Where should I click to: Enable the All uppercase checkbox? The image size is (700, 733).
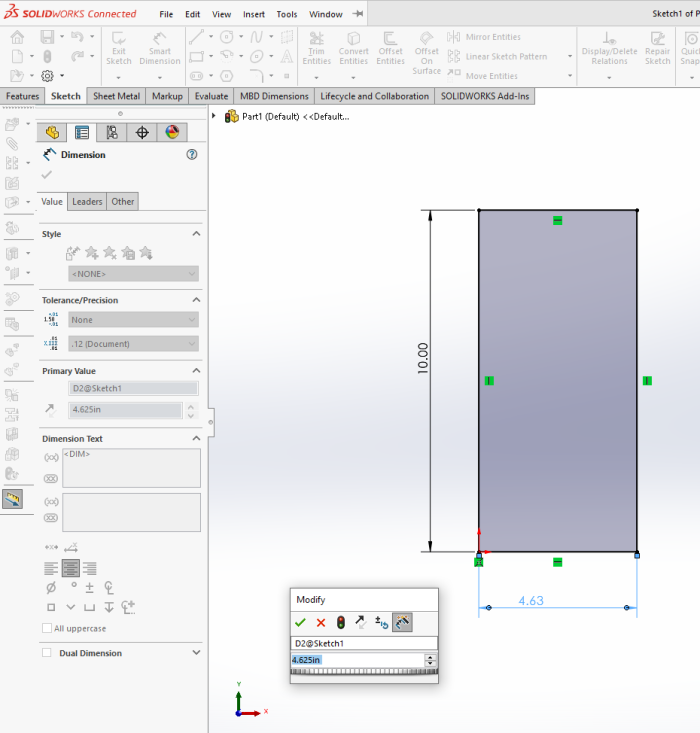tap(47, 628)
